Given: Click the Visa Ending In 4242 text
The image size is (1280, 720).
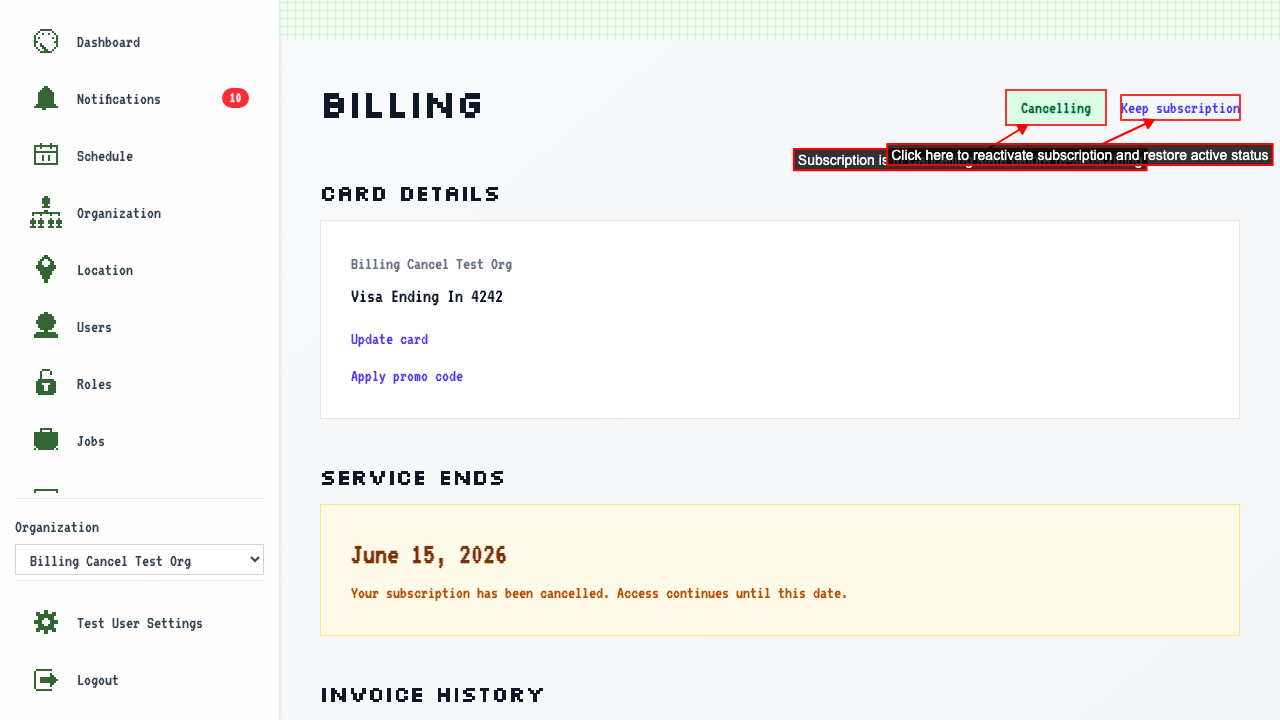Looking at the screenshot, I should [427, 297].
